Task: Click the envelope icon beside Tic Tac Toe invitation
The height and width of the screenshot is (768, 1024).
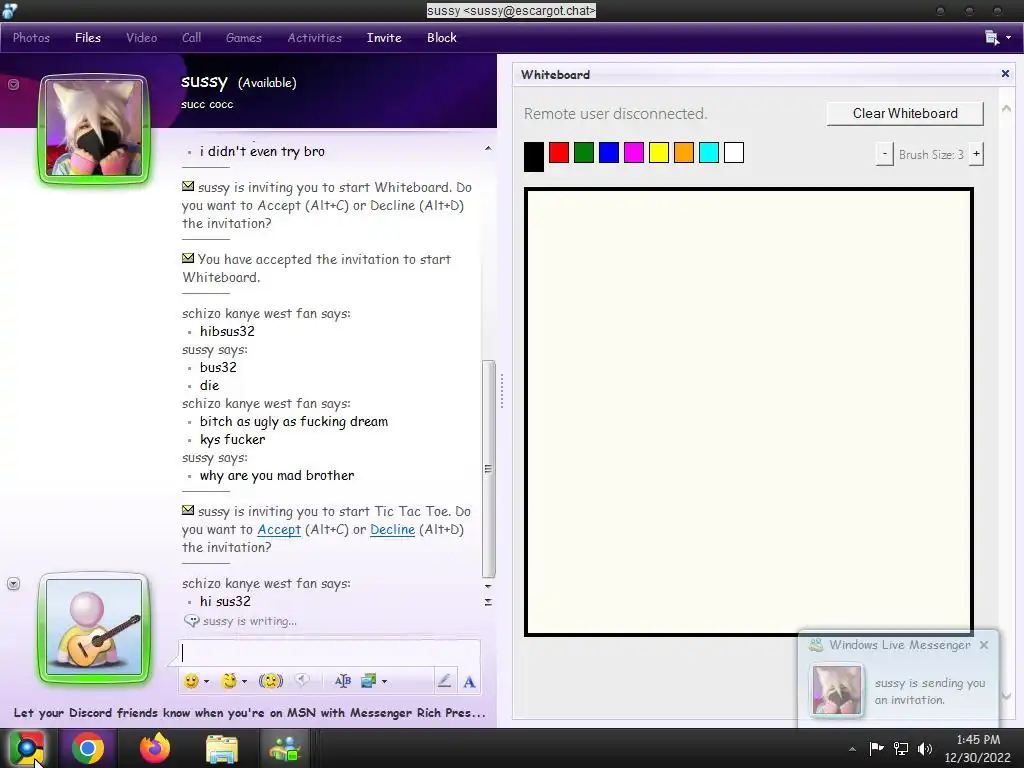Action: coord(188,510)
